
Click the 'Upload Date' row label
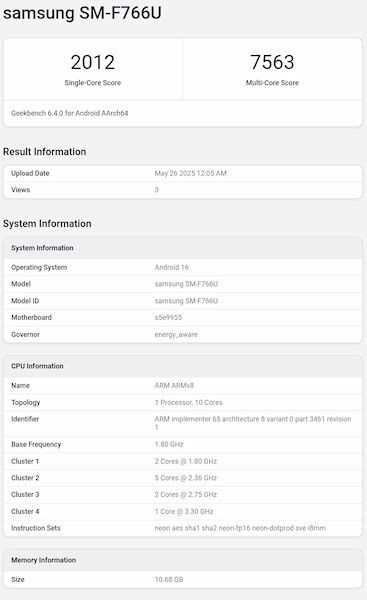pyautogui.click(x=30, y=173)
